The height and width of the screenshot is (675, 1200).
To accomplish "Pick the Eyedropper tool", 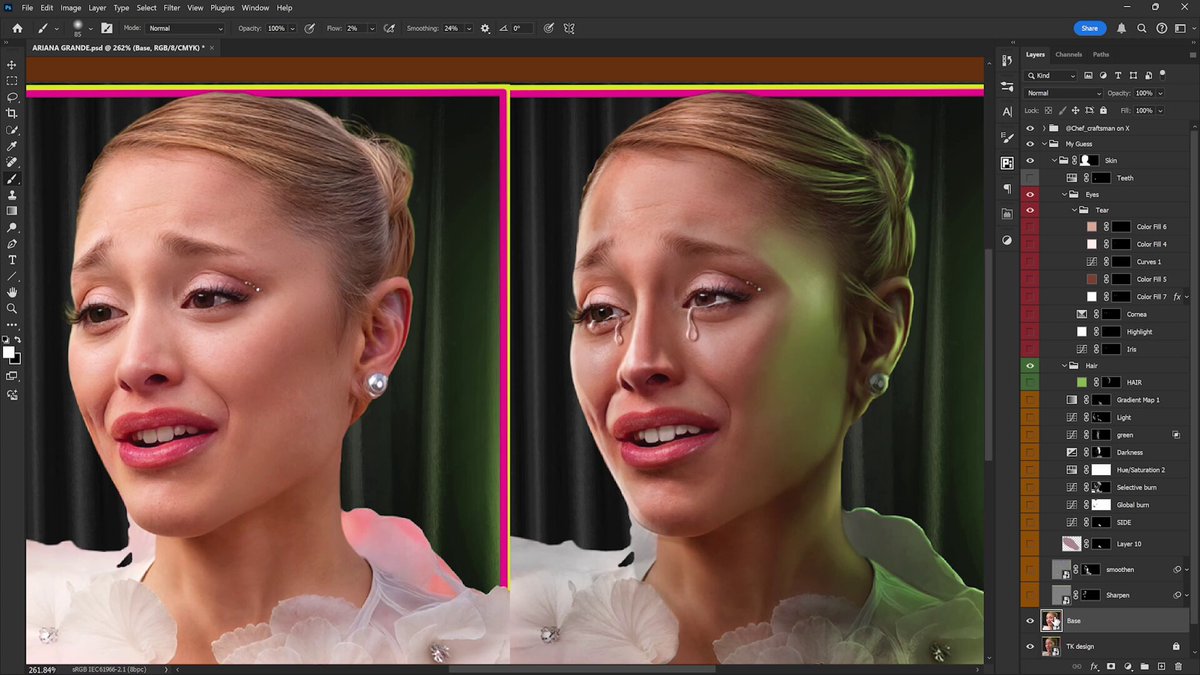I will point(12,146).
